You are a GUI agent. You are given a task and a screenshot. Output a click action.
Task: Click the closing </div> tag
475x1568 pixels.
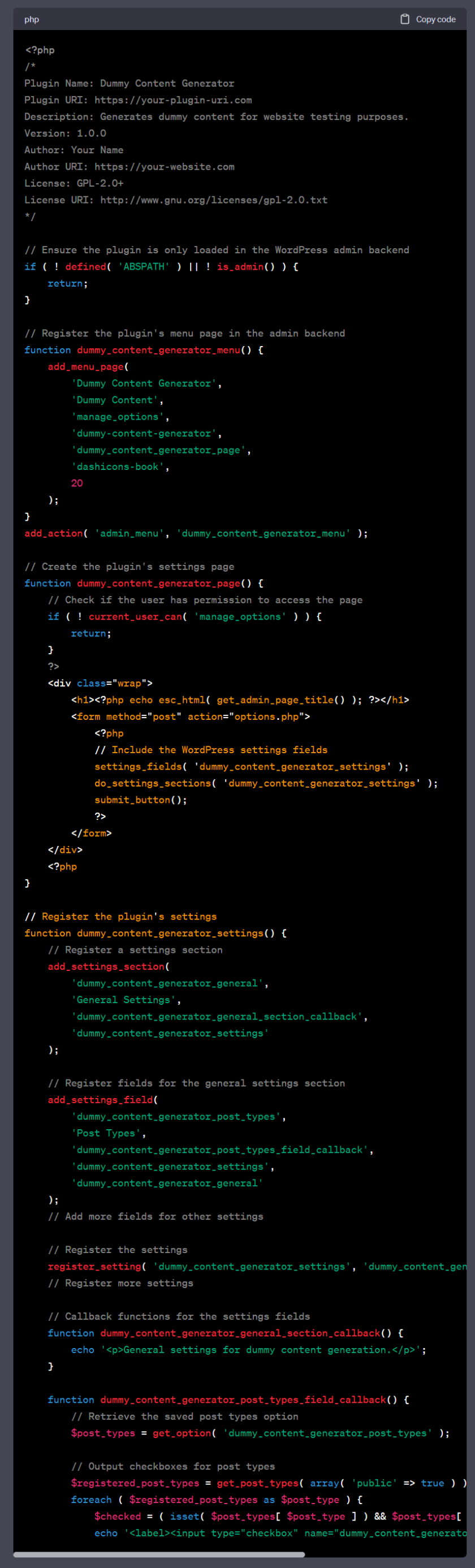pos(65,850)
